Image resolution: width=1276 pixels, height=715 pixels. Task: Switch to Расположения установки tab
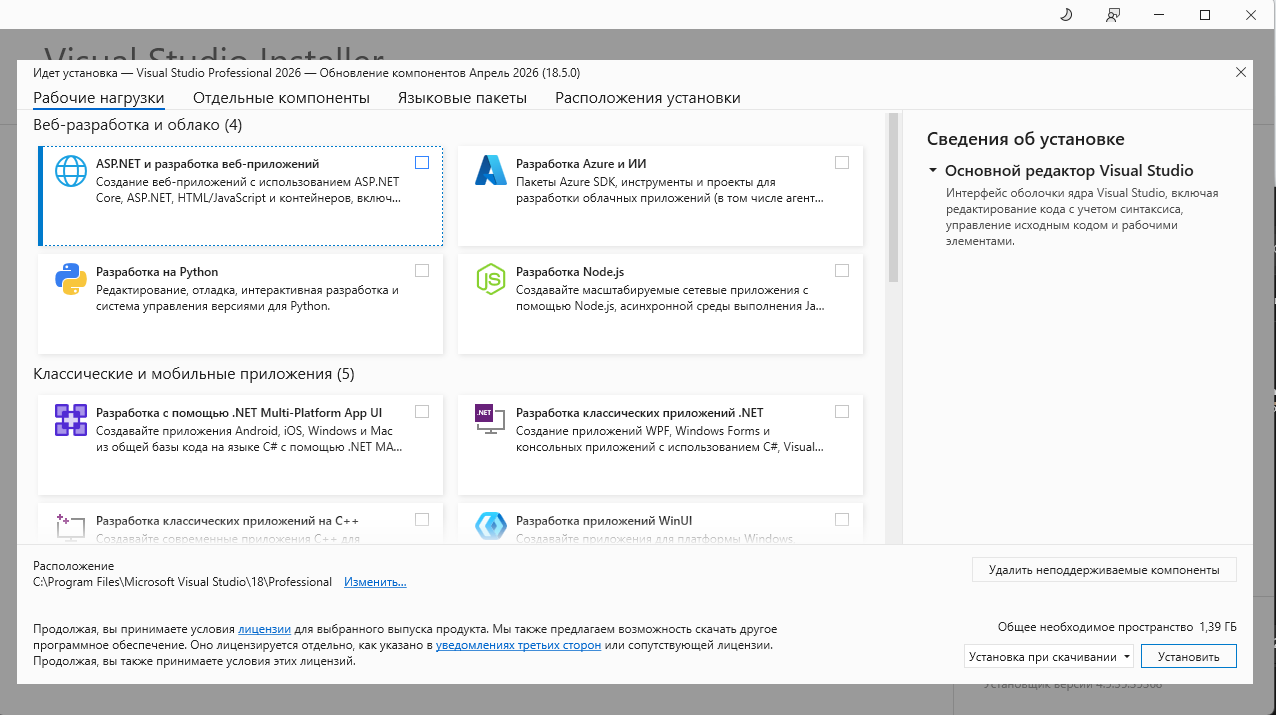648,98
